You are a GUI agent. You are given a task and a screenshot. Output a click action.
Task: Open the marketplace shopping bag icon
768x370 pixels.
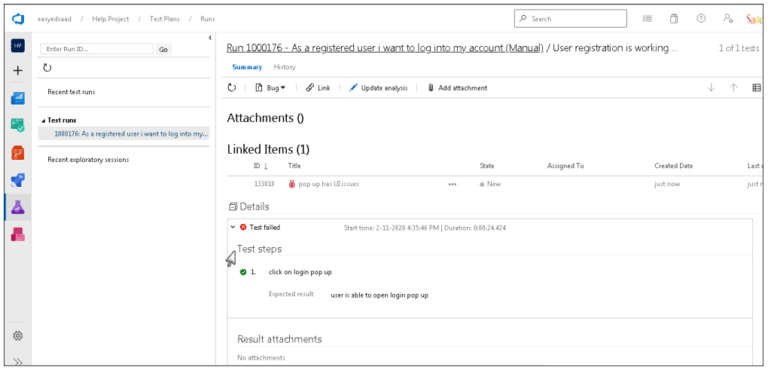point(674,19)
